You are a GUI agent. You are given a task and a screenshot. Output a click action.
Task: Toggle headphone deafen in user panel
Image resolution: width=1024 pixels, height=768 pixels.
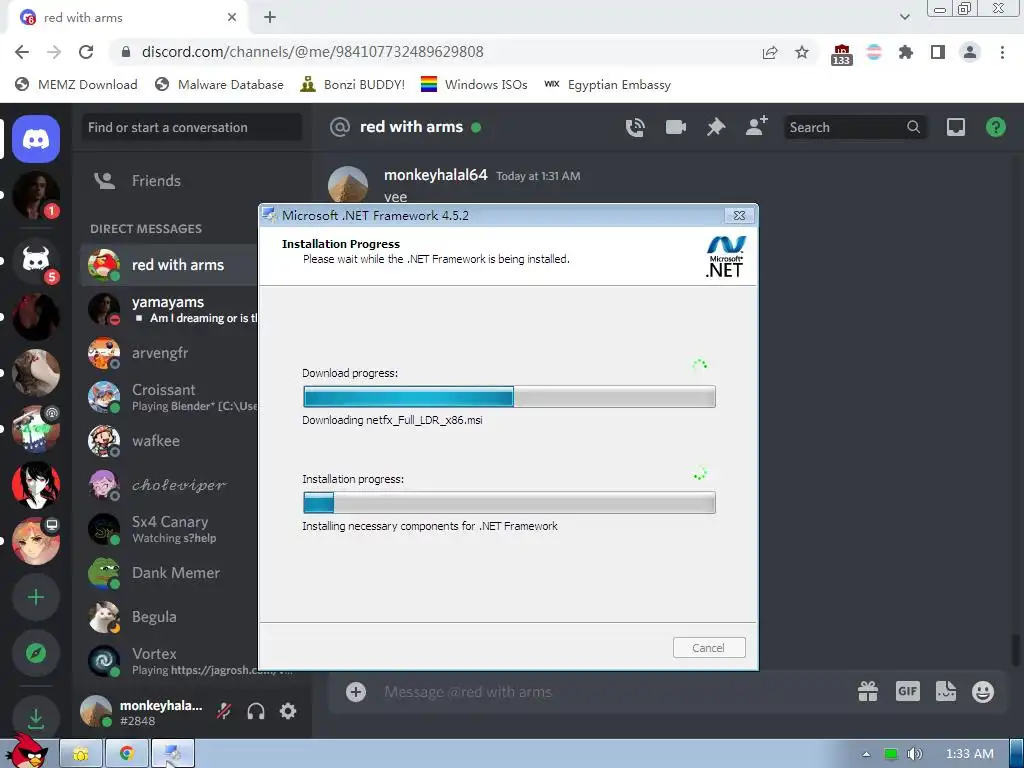click(x=256, y=711)
